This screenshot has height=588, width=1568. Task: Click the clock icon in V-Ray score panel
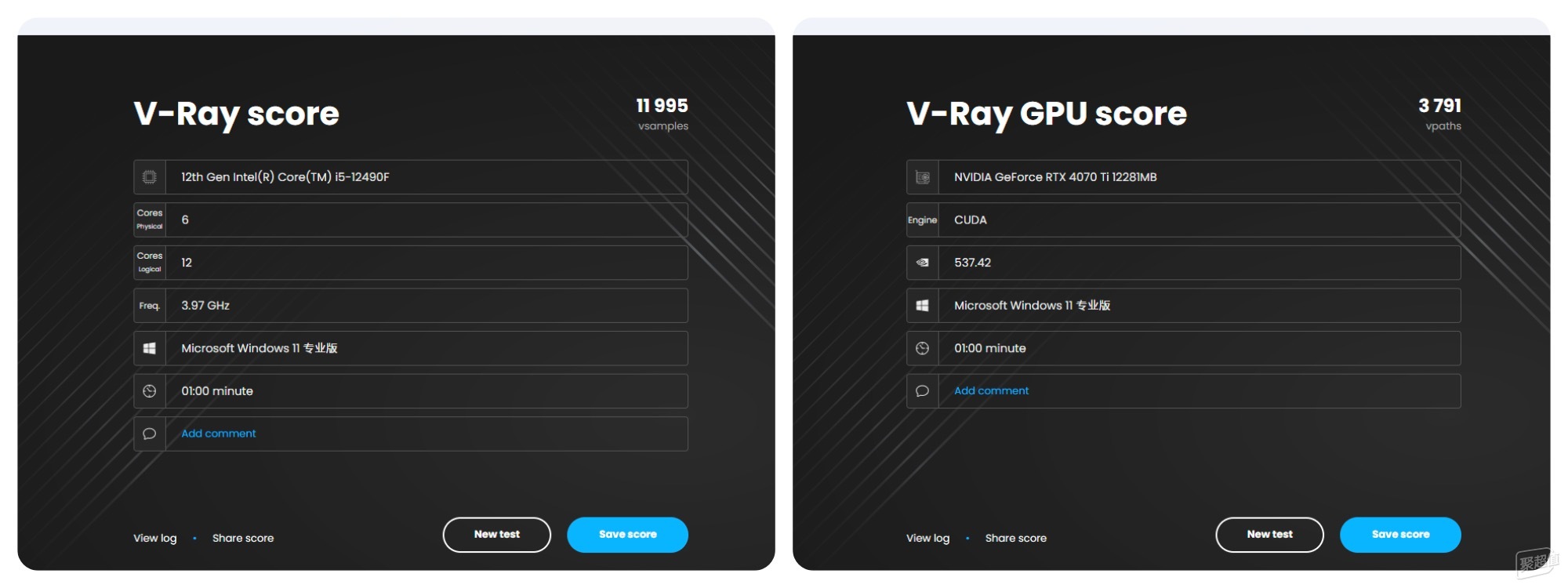(150, 391)
